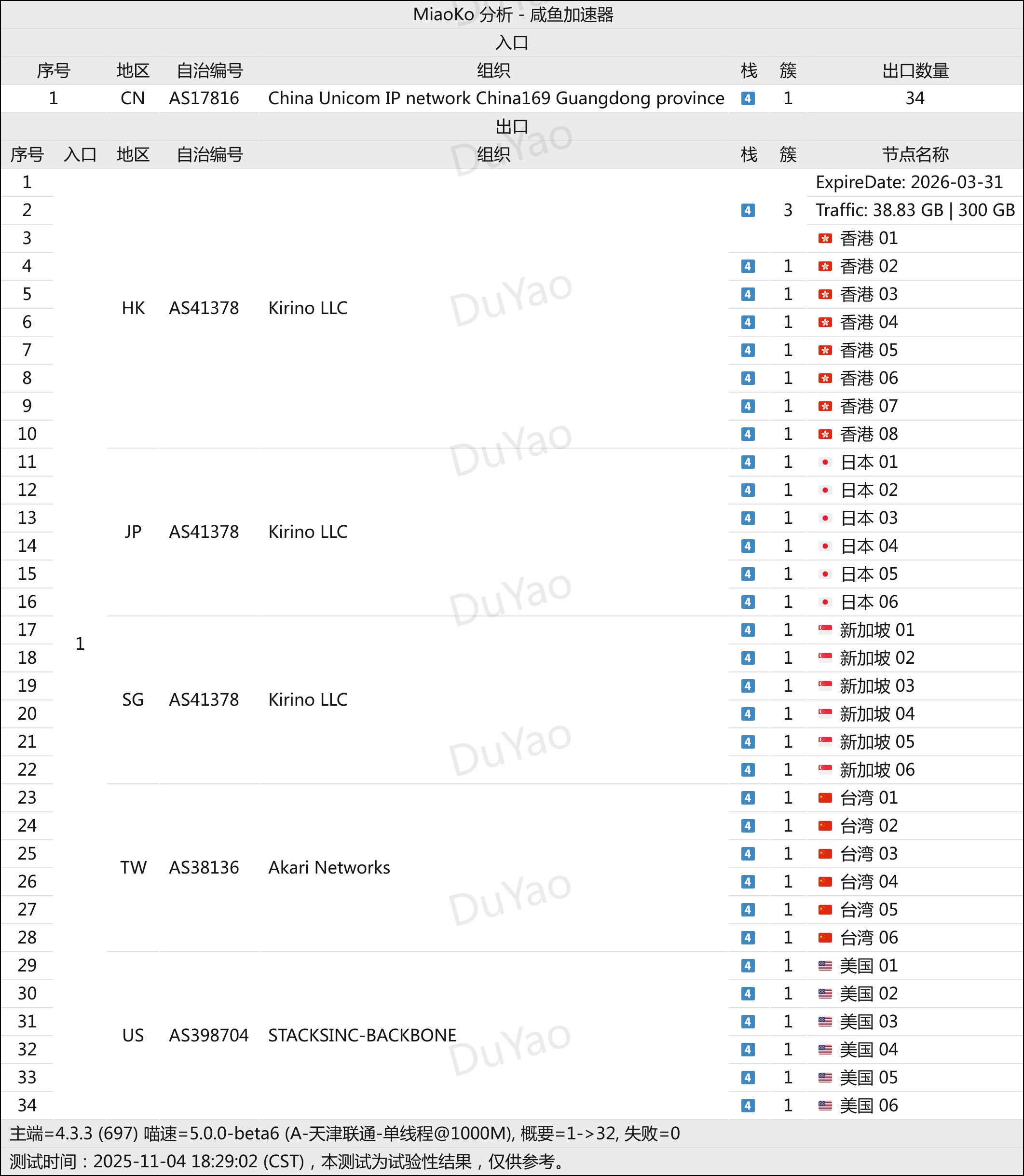Click the IPv4 badge on 美国 01 row
Viewport: 1024px width, 1176px height.
[748, 966]
